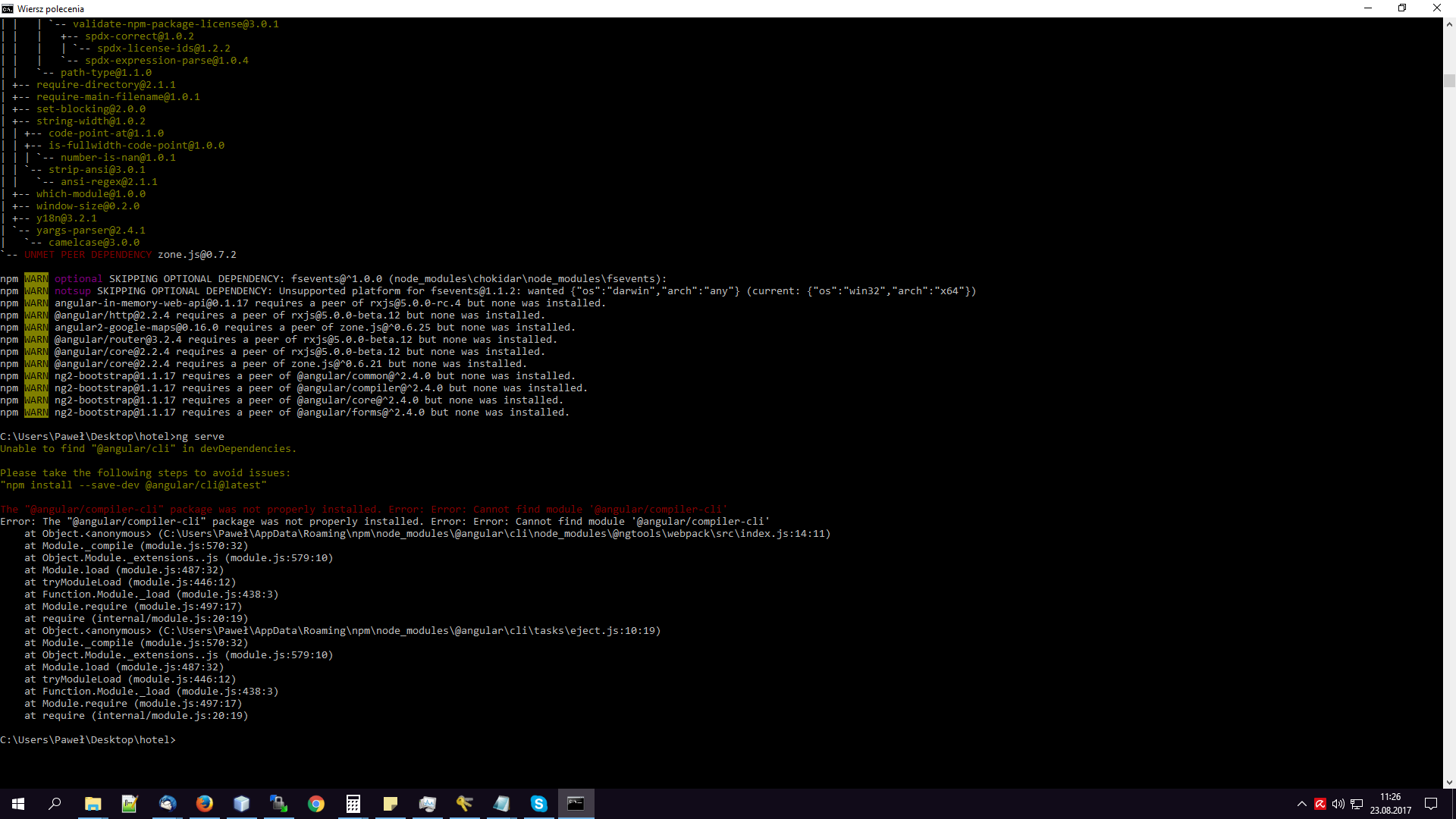Viewport: 1456px width, 819px height.
Task: Open the Start menu
Action: (17, 803)
